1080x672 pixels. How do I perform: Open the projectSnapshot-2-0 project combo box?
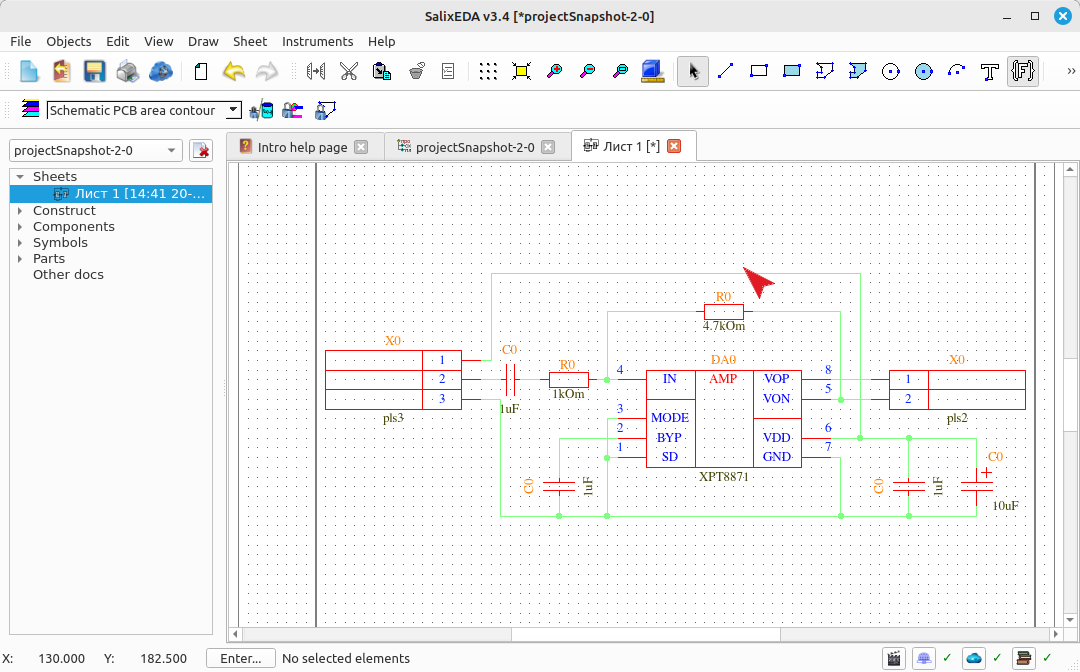pos(96,150)
